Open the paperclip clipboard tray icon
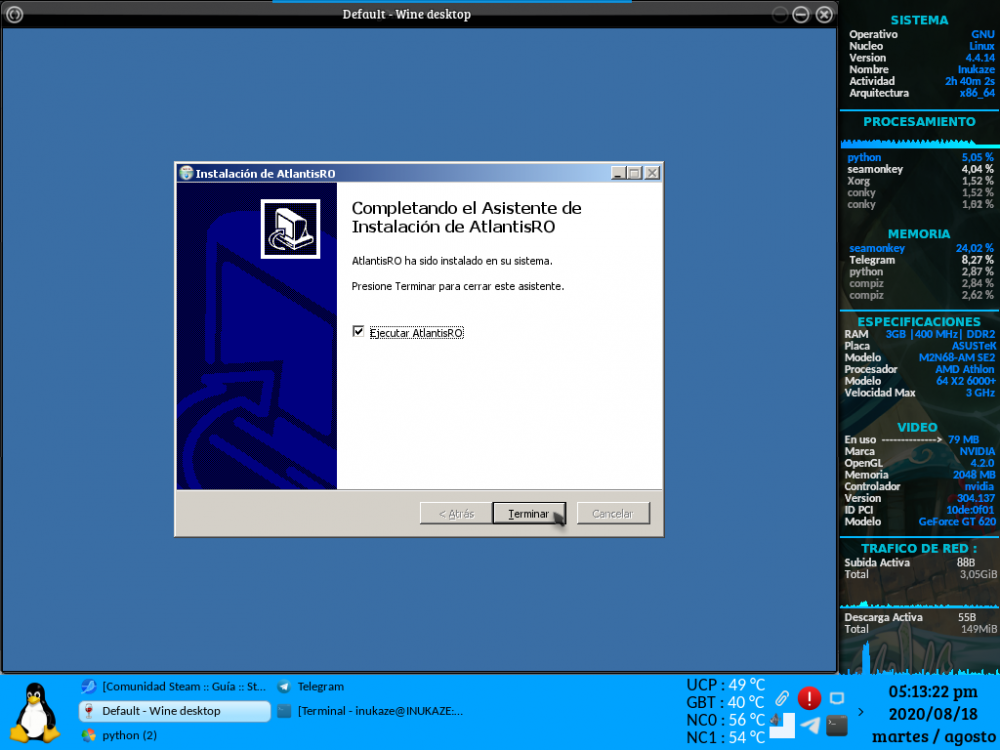 click(782, 698)
